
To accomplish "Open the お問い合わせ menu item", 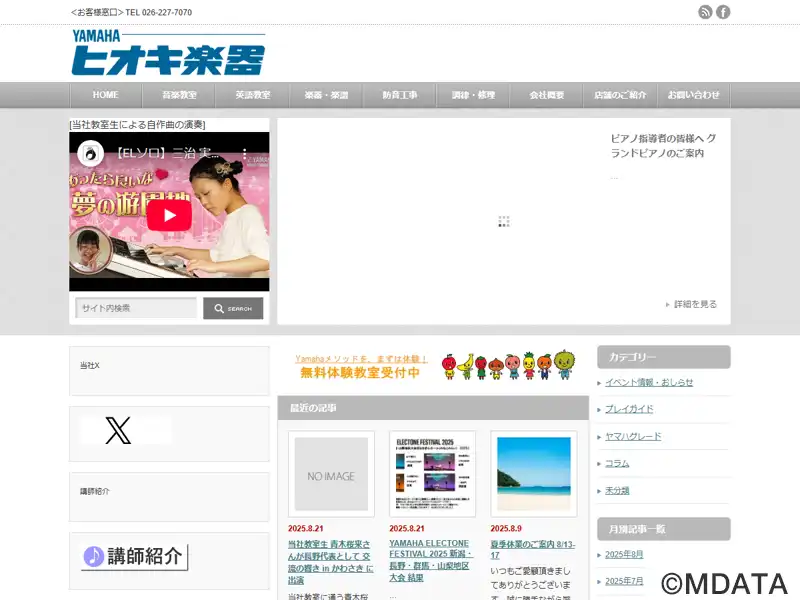I will [x=693, y=95].
